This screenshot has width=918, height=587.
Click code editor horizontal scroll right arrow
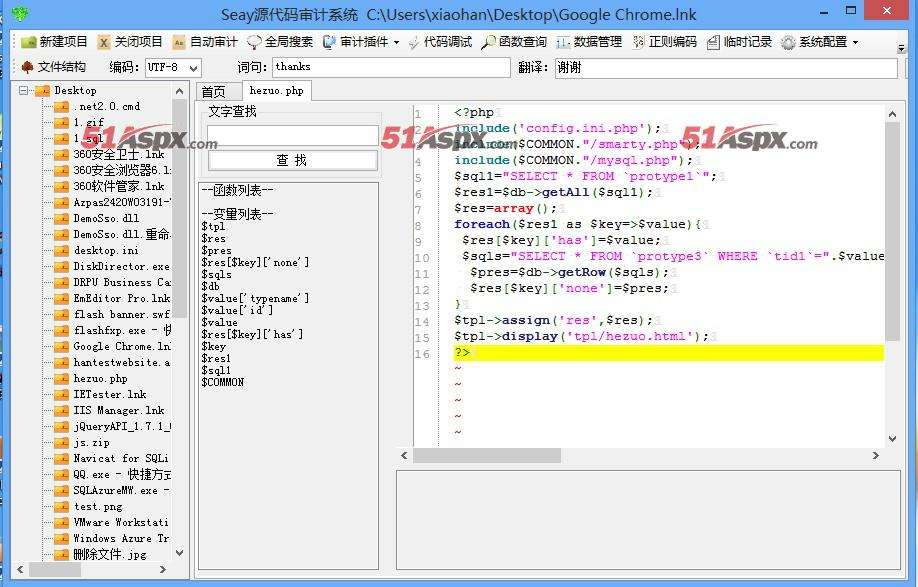click(x=876, y=455)
